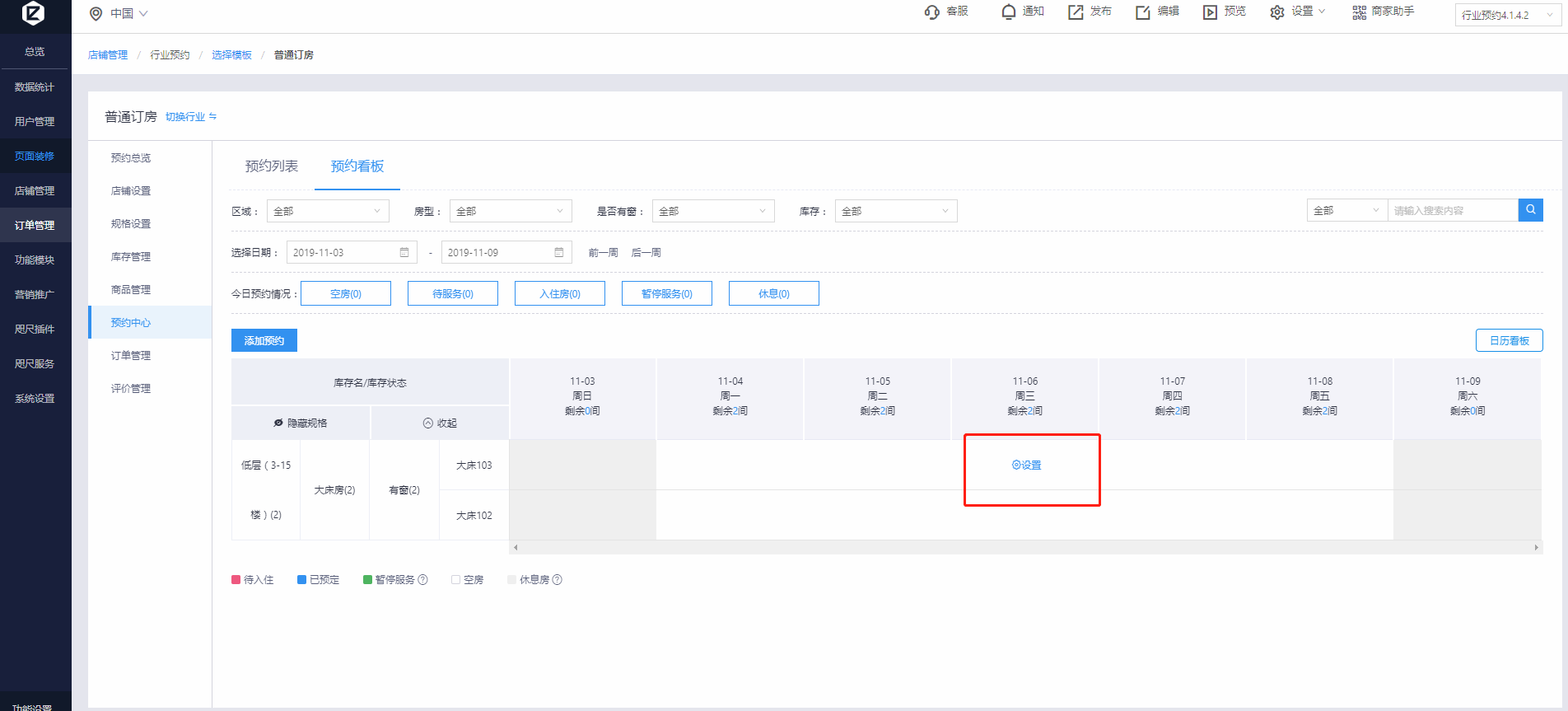The width and height of the screenshot is (1568, 711).
Task: Click the edit 编辑 icon
Action: [x=1143, y=12]
